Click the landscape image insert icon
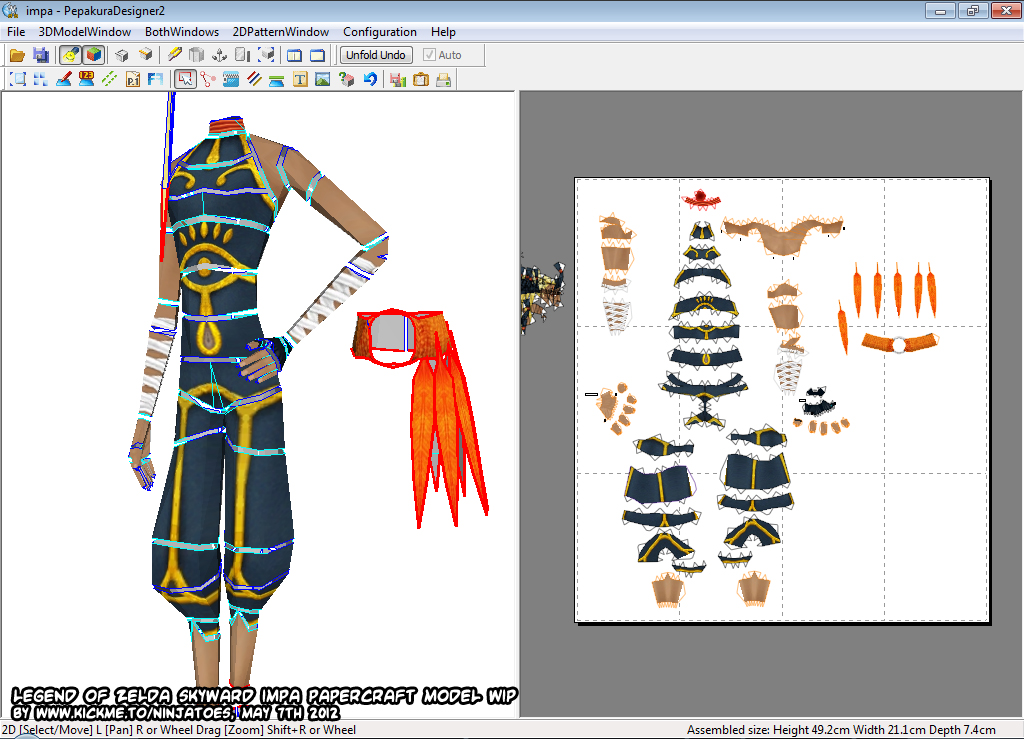Image resolution: width=1024 pixels, height=739 pixels. [x=323, y=80]
